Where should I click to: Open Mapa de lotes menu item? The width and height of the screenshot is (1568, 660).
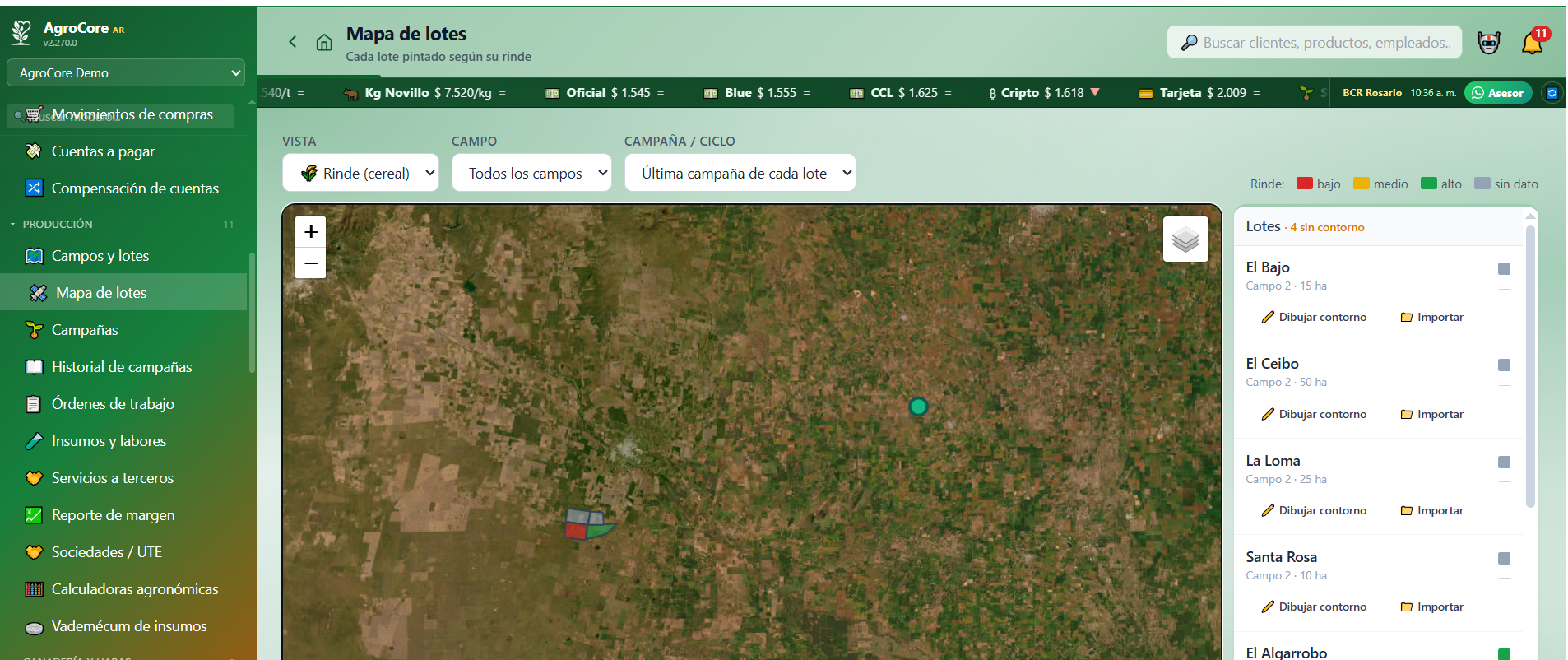[x=123, y=293]
